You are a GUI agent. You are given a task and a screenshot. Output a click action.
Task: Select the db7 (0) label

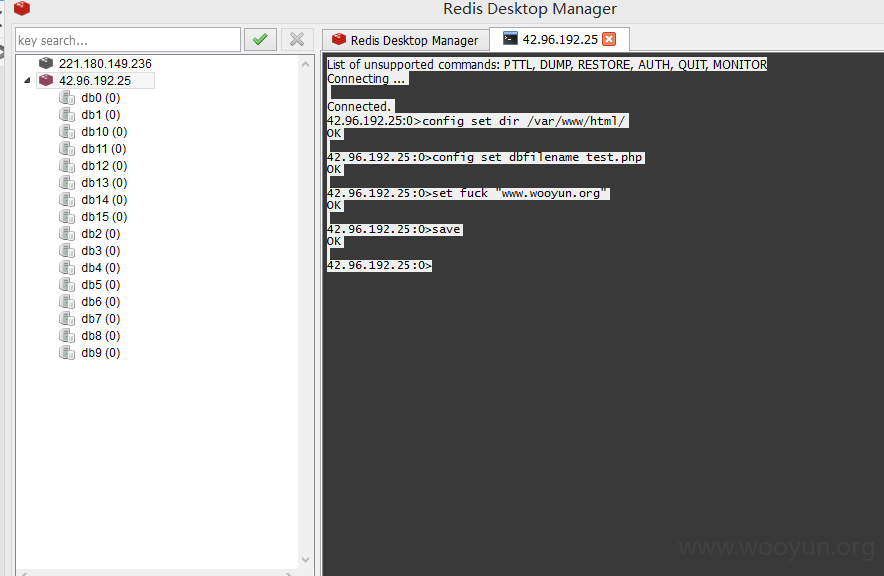(100, 318)
